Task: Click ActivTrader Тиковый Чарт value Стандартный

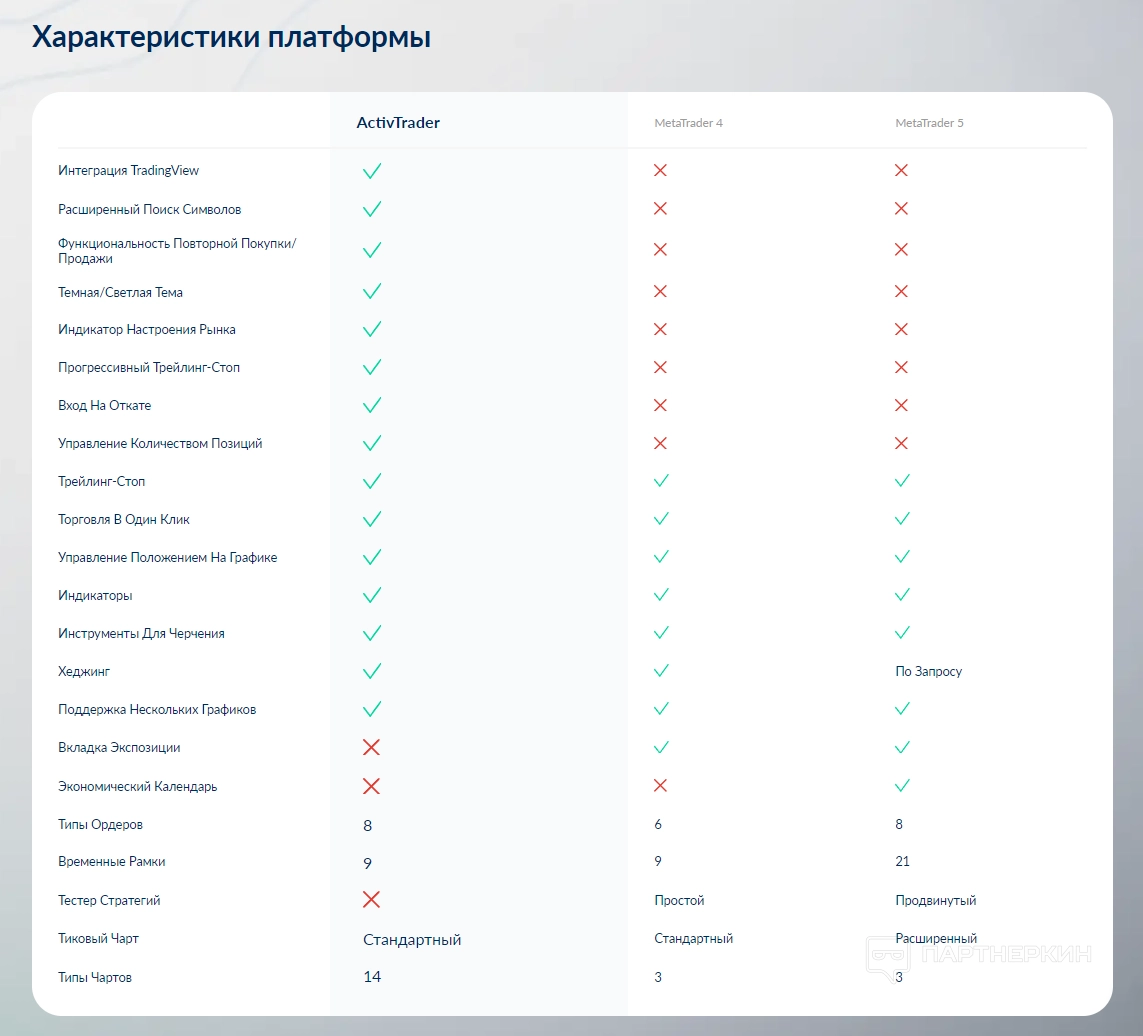Action: pos(412,940)
